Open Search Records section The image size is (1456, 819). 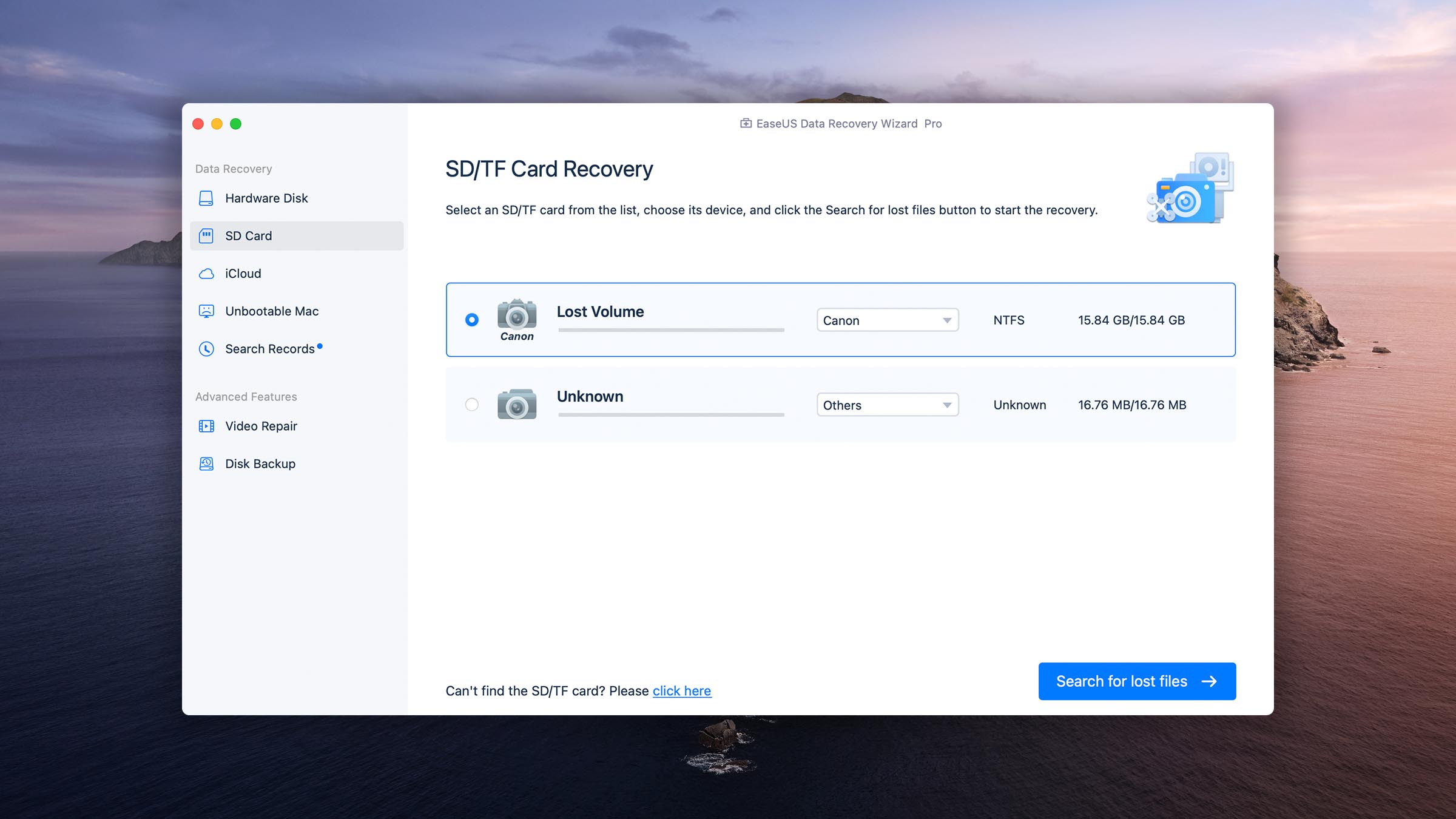(x=297, y=349)
